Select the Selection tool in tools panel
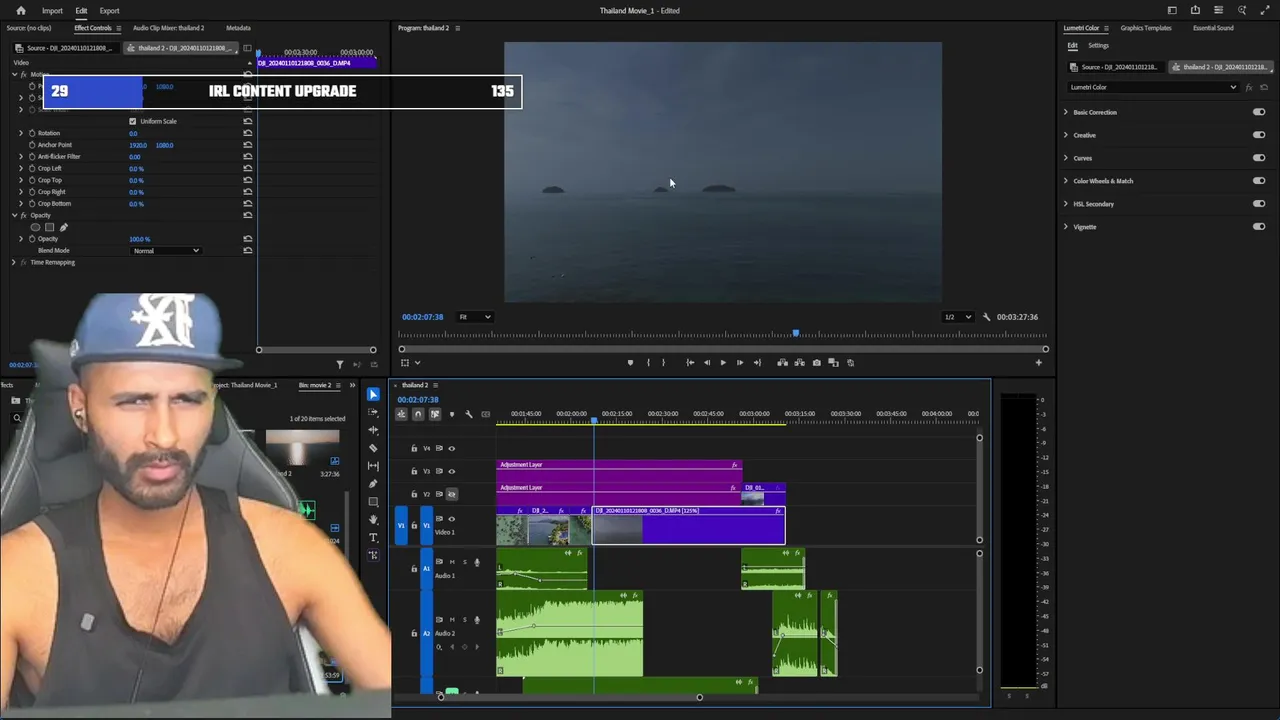 click(x=373, y=394)
